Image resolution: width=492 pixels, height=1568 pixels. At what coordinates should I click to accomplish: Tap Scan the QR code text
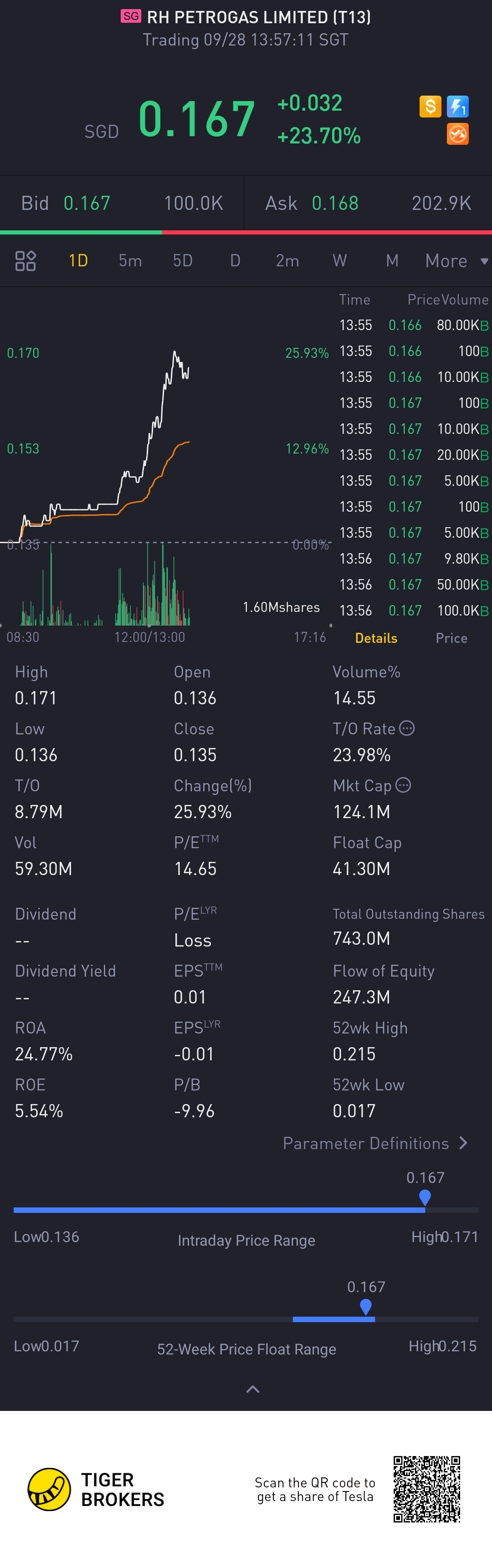[315, 1490]
